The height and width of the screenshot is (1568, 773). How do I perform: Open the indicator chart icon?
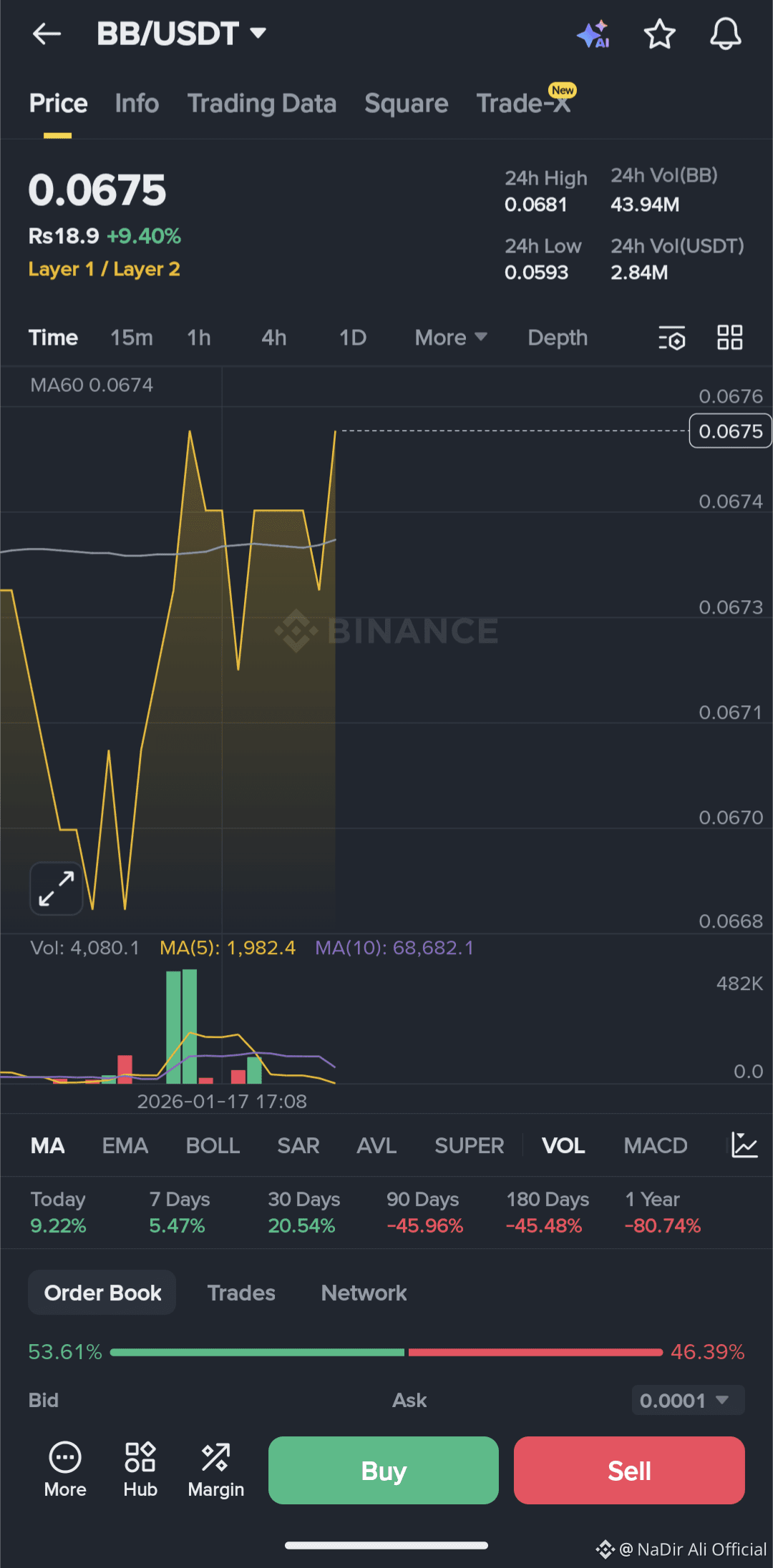(x=744, y=1145)
